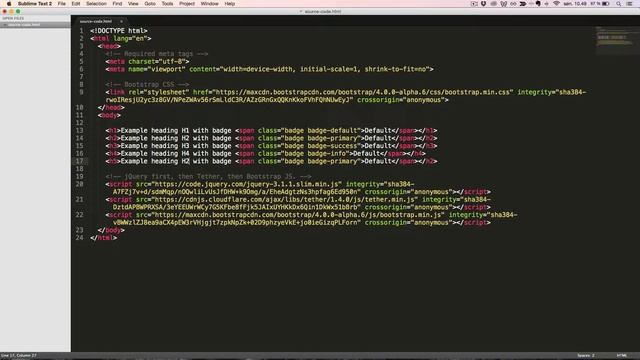Screen dimensions: 640x360
Task: Open the View menu
Action: [x=133, y=4]
